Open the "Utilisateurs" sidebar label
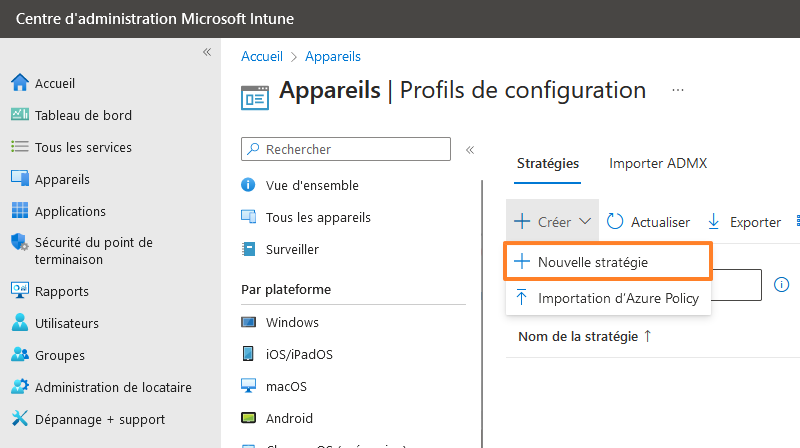The width and height of the screenshot is (800, 448). pos(67,323)
